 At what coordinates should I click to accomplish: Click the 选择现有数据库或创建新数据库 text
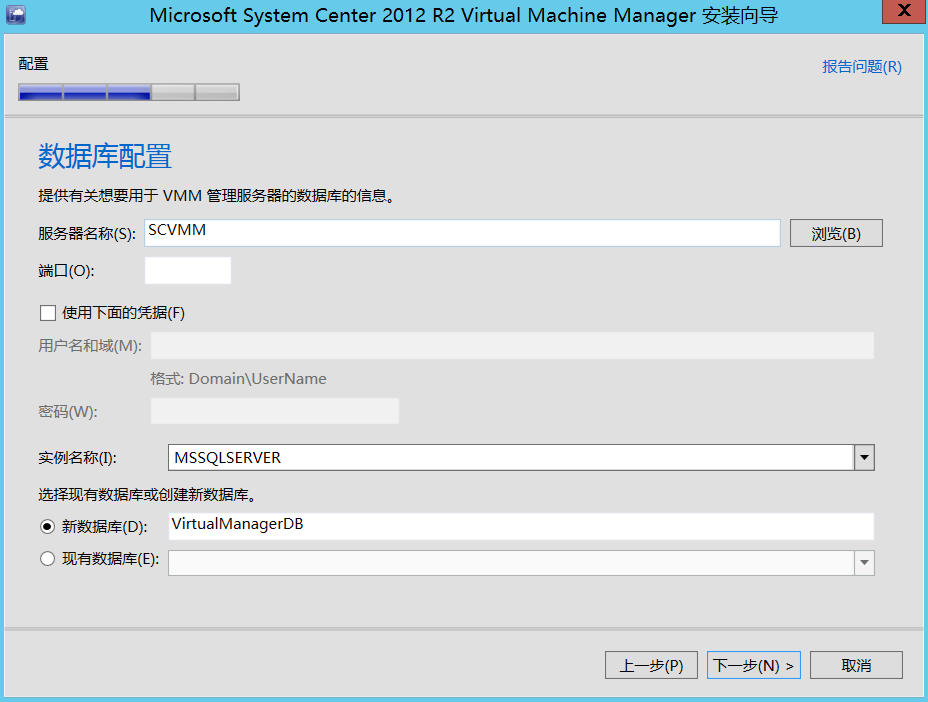click(x=147, y=494)
